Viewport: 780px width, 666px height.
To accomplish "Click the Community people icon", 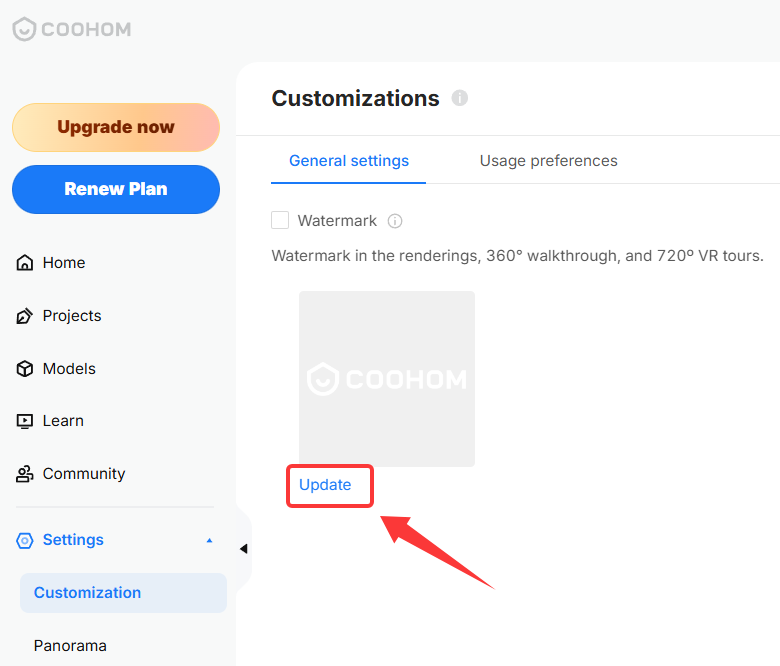I will pos(25,474).
